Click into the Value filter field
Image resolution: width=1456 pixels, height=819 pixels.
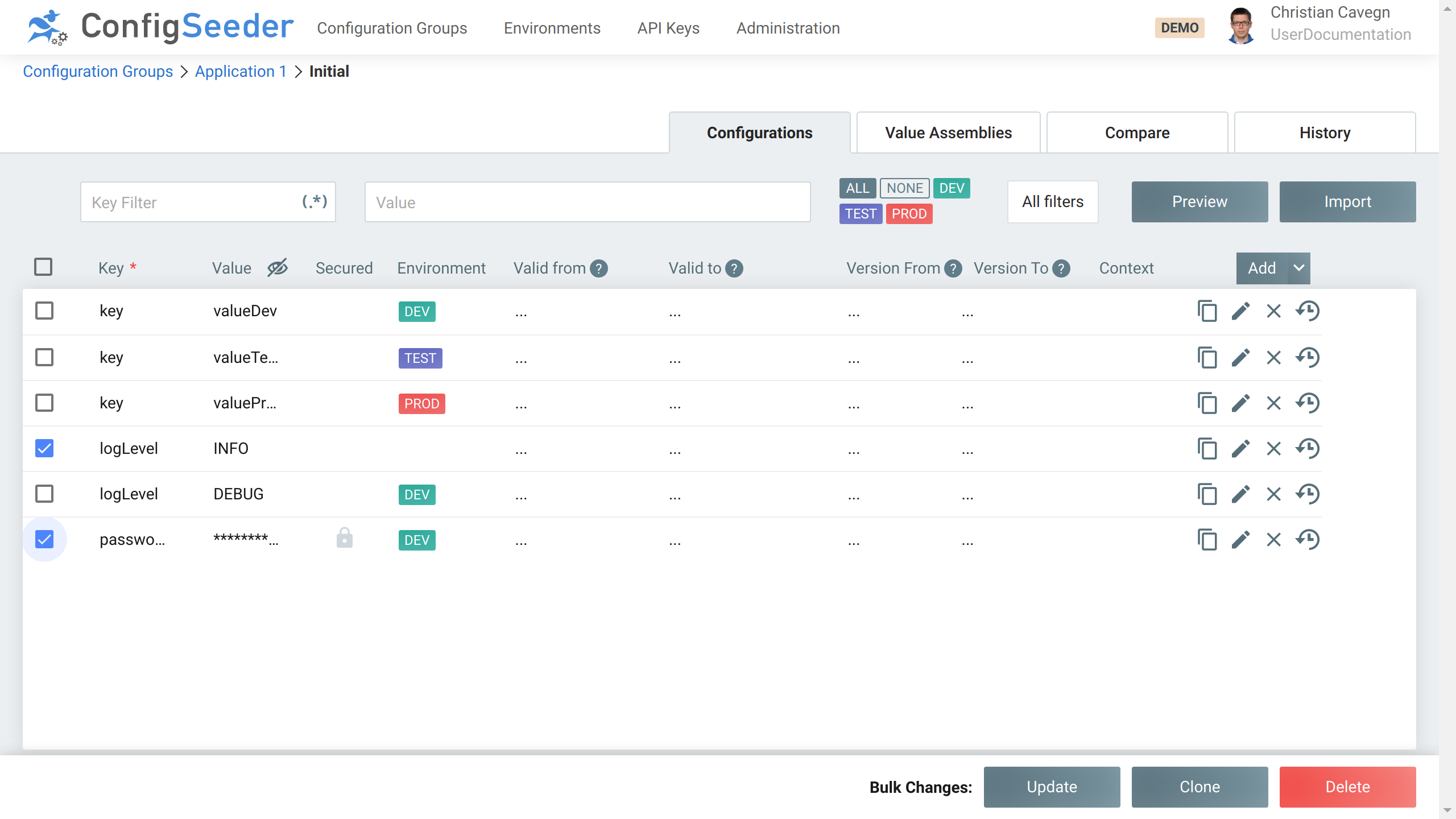coord(587,202)
